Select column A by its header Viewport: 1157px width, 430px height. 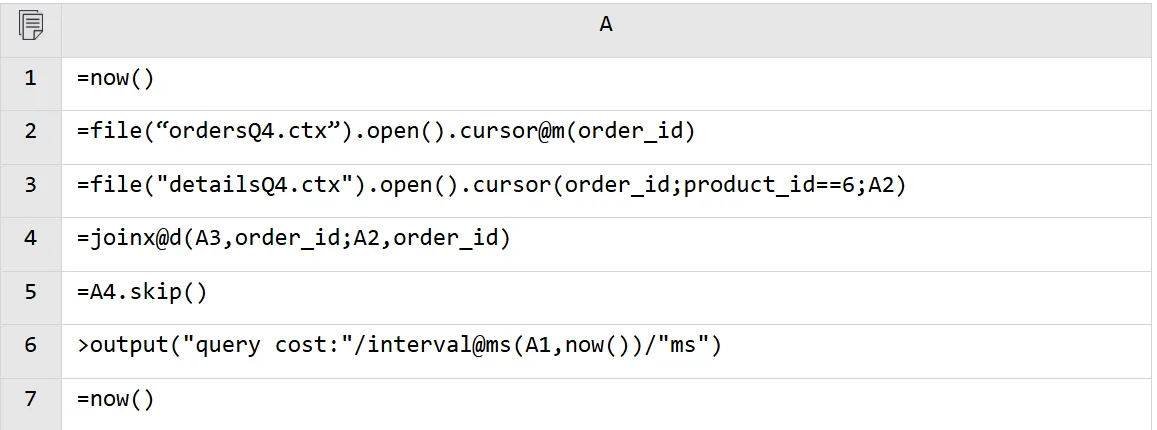click(x=605, y=25)
